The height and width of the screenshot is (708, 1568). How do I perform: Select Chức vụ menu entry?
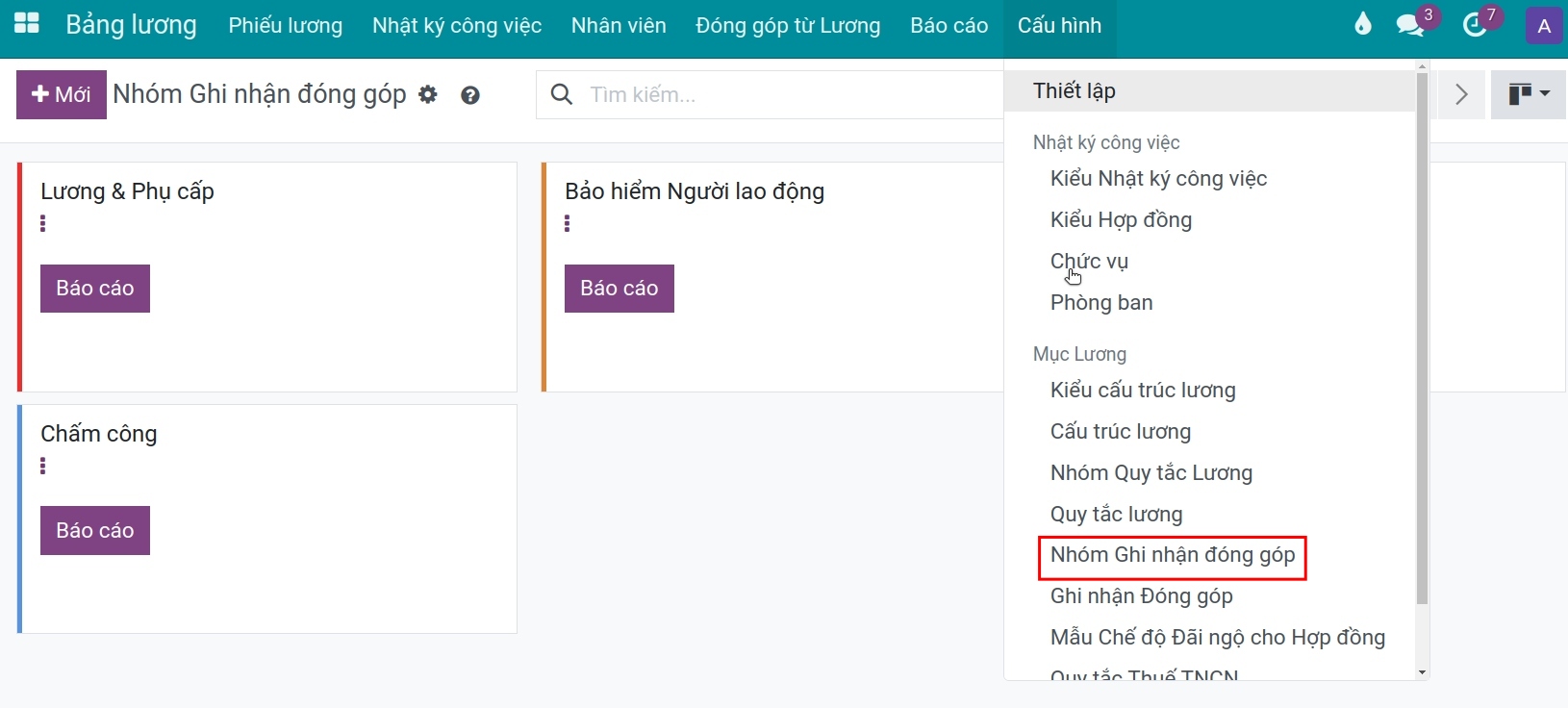[x=1089, y=262]
